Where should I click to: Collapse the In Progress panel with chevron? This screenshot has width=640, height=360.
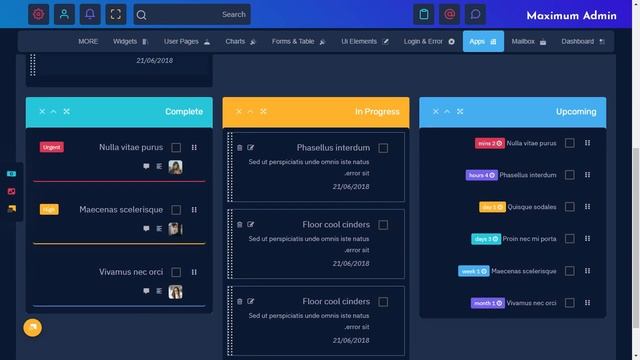(x=250, y=111)
